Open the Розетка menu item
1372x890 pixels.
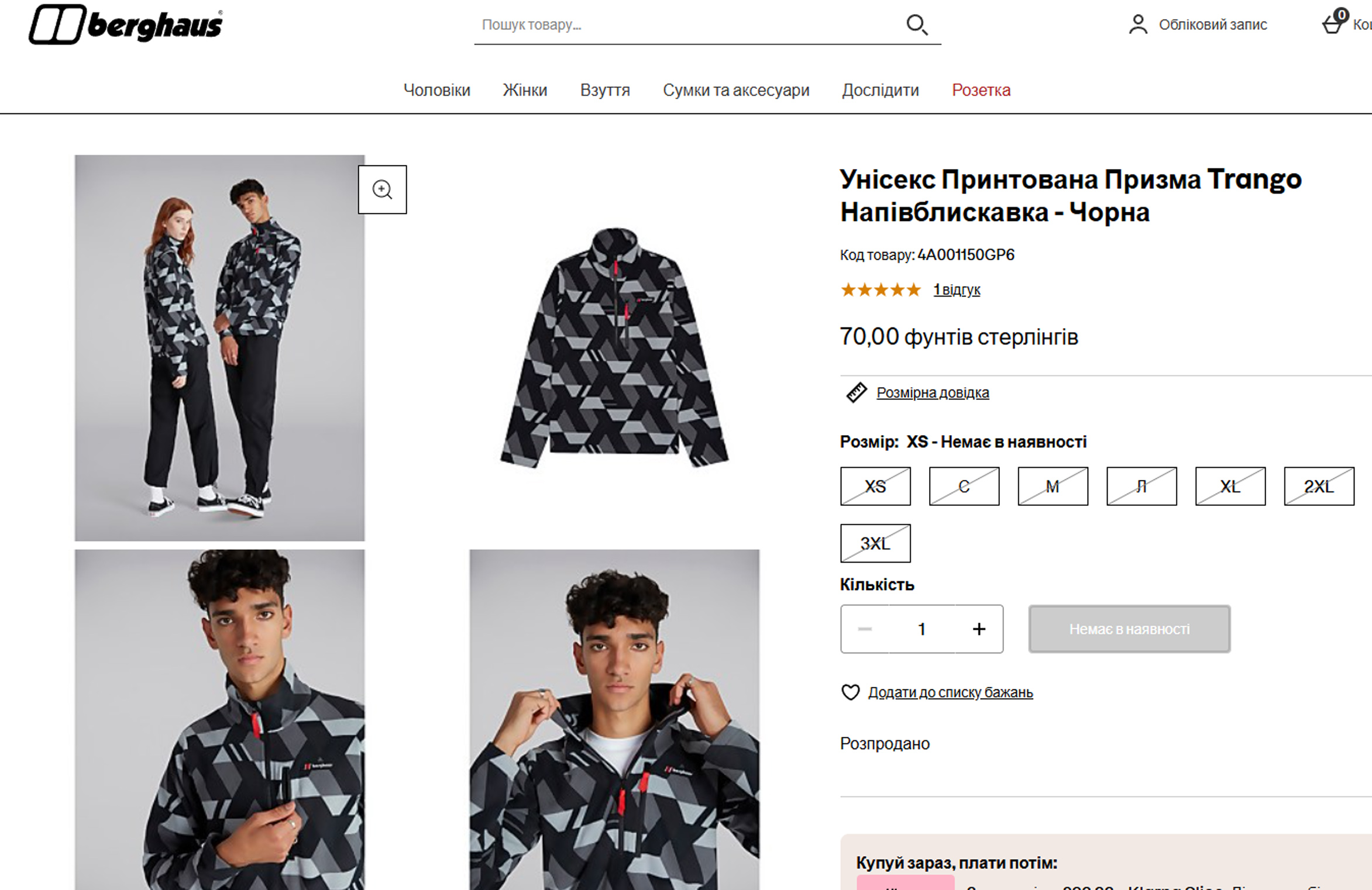(981, 90)
